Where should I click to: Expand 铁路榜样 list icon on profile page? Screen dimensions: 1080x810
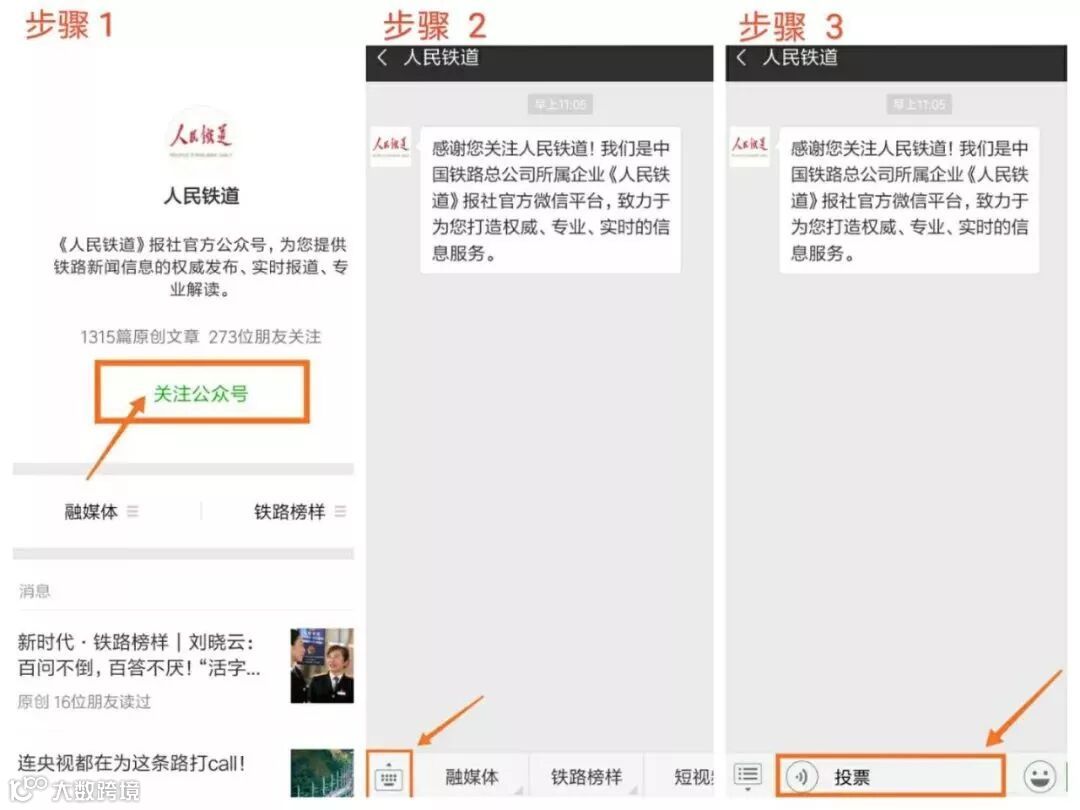[x=340, y=511]
